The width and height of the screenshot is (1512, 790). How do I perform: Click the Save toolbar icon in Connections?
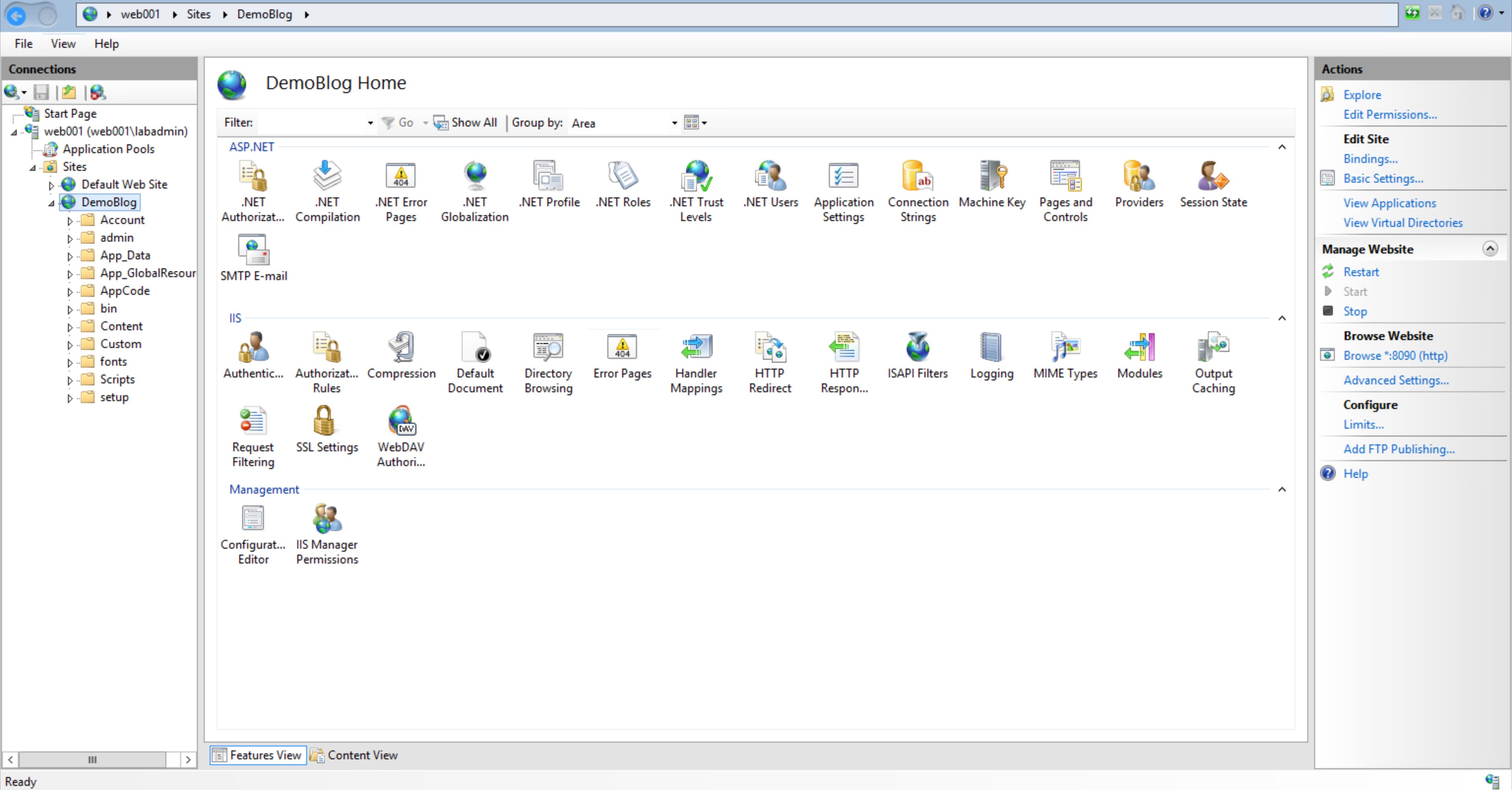pos(41,92)
